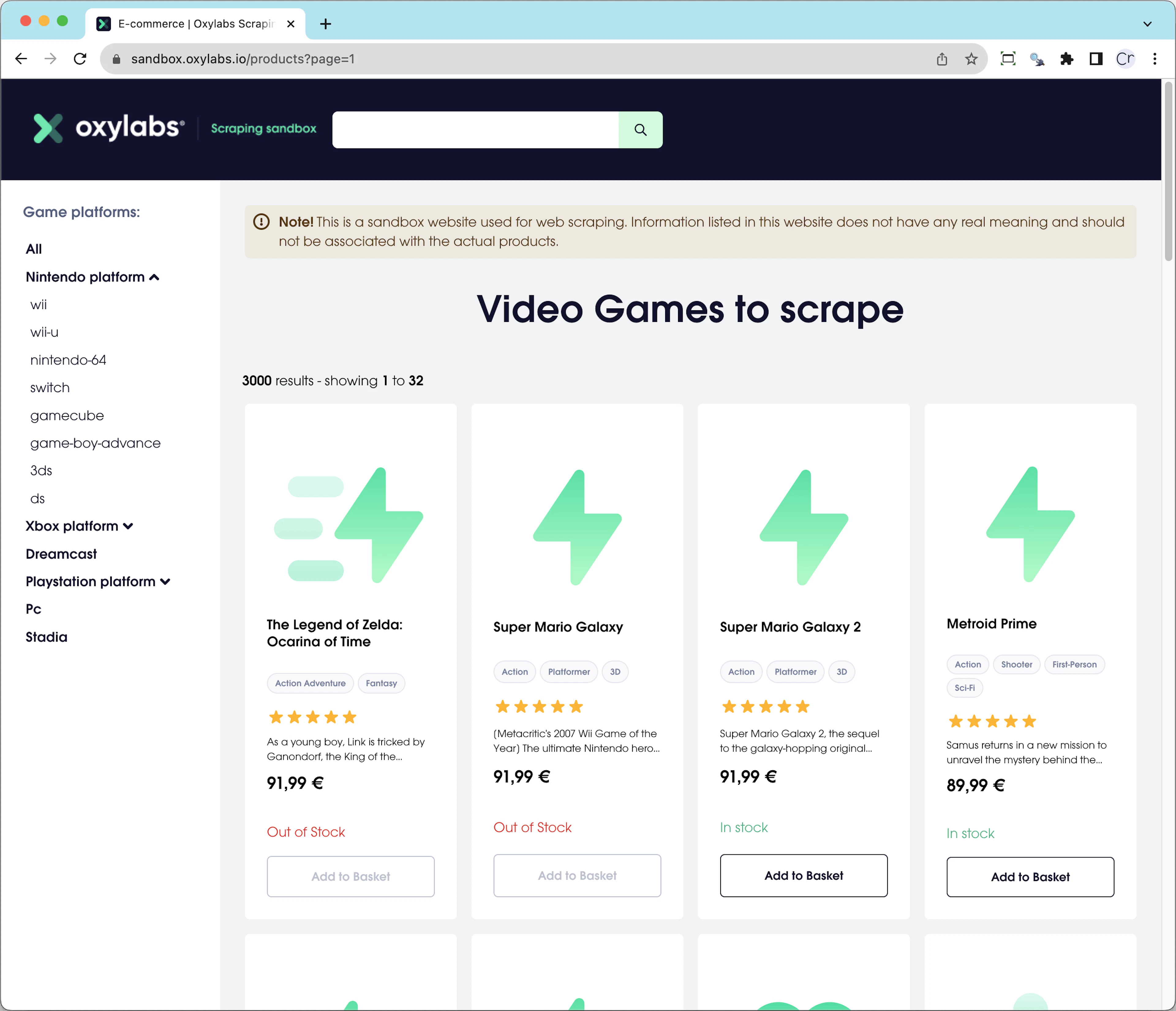Click the Action Adventure genre tag
Viewport: 1176px width, 1011px height.
point(311,684)
